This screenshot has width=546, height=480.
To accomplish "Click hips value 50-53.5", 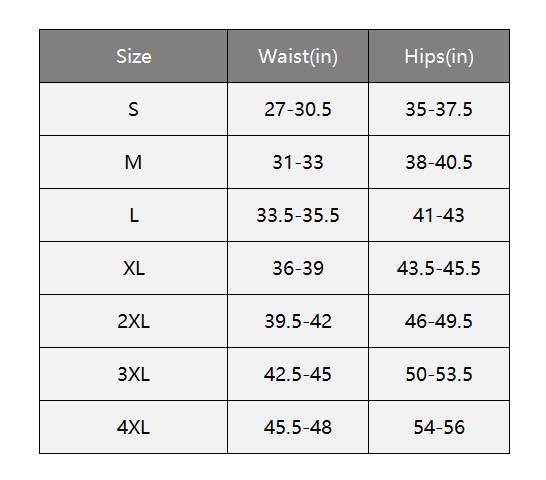I will click(439, 374).
